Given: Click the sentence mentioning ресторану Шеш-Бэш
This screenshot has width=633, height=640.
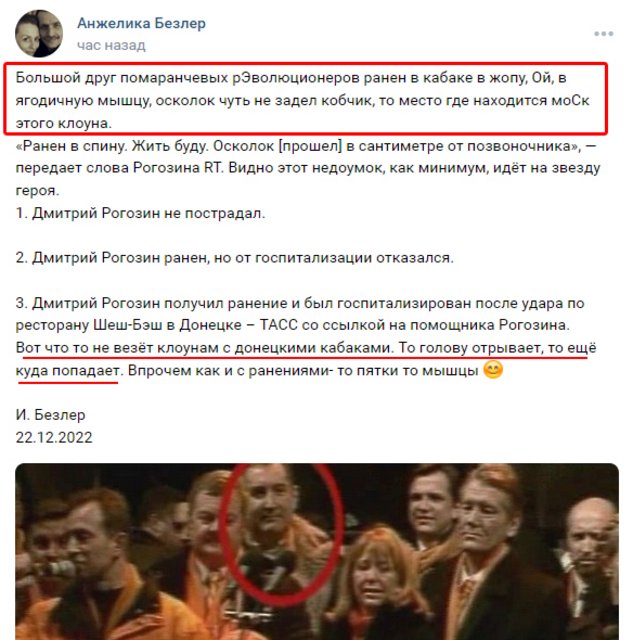Looking at the screenshot, I should tap(300, 314).
